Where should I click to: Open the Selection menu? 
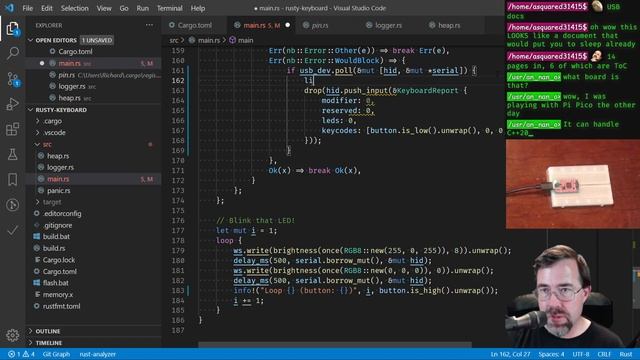(74, 8)
